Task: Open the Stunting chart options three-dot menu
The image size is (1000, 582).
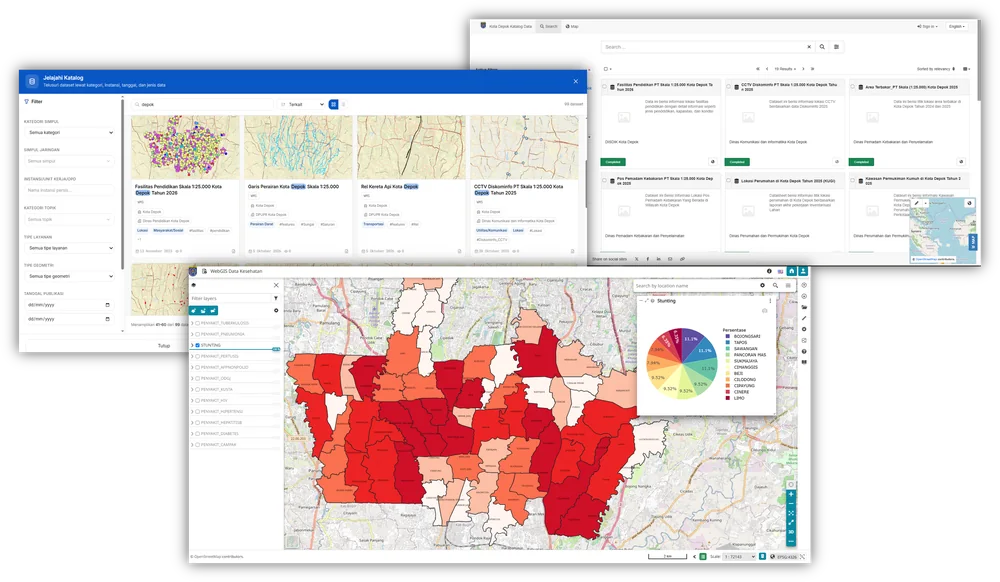Action: click(x=770, y=301)
